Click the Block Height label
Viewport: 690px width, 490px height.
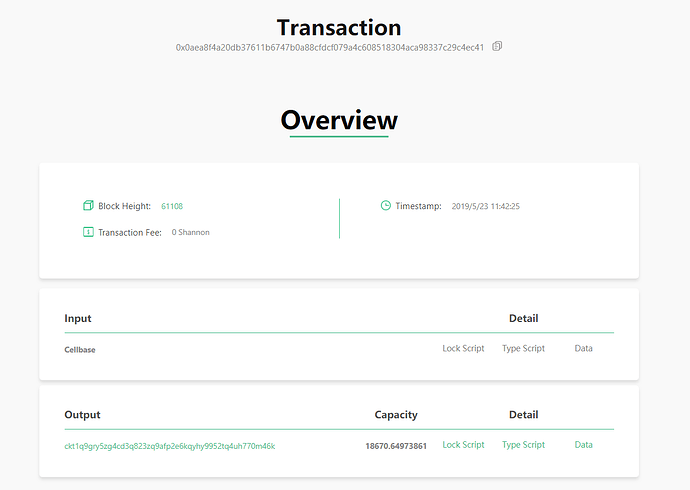125,206
